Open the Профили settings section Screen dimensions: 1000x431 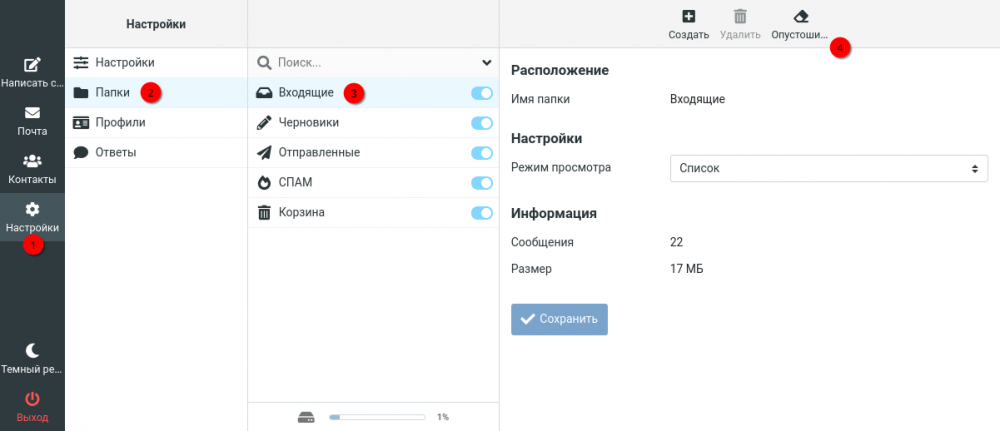pos(120,122)
